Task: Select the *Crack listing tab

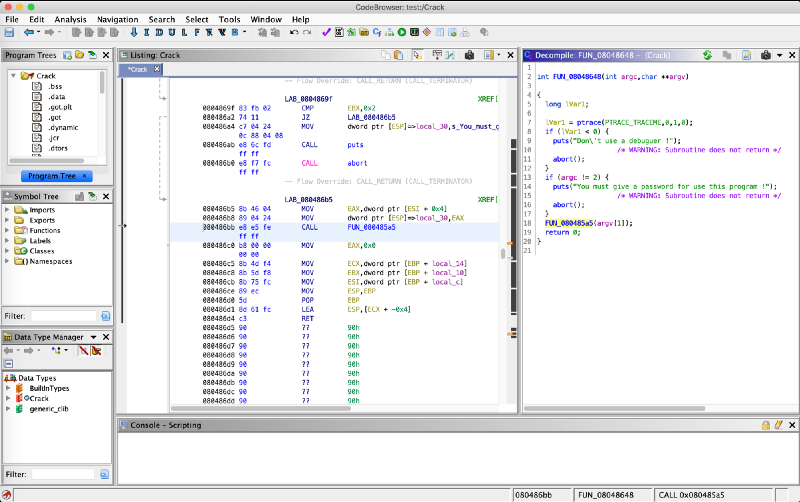Action: [137, 69]
